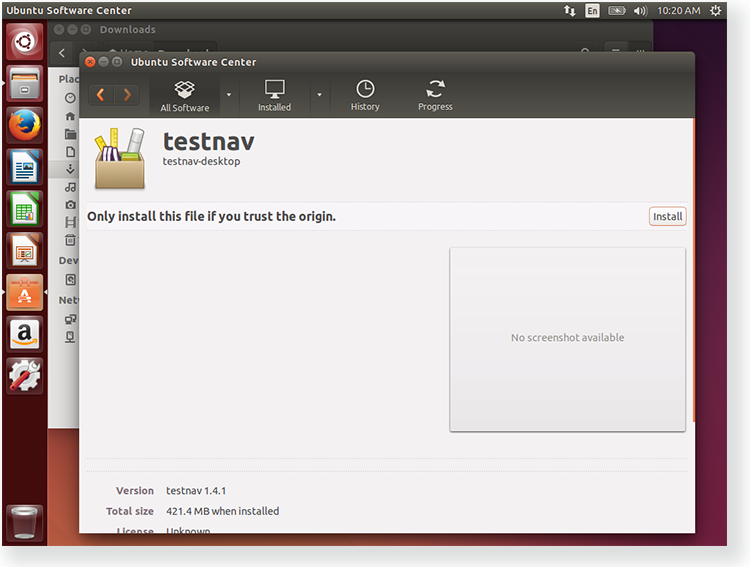
Task: Open the History view
Action: pyautogui.click(x=365, y=95)
